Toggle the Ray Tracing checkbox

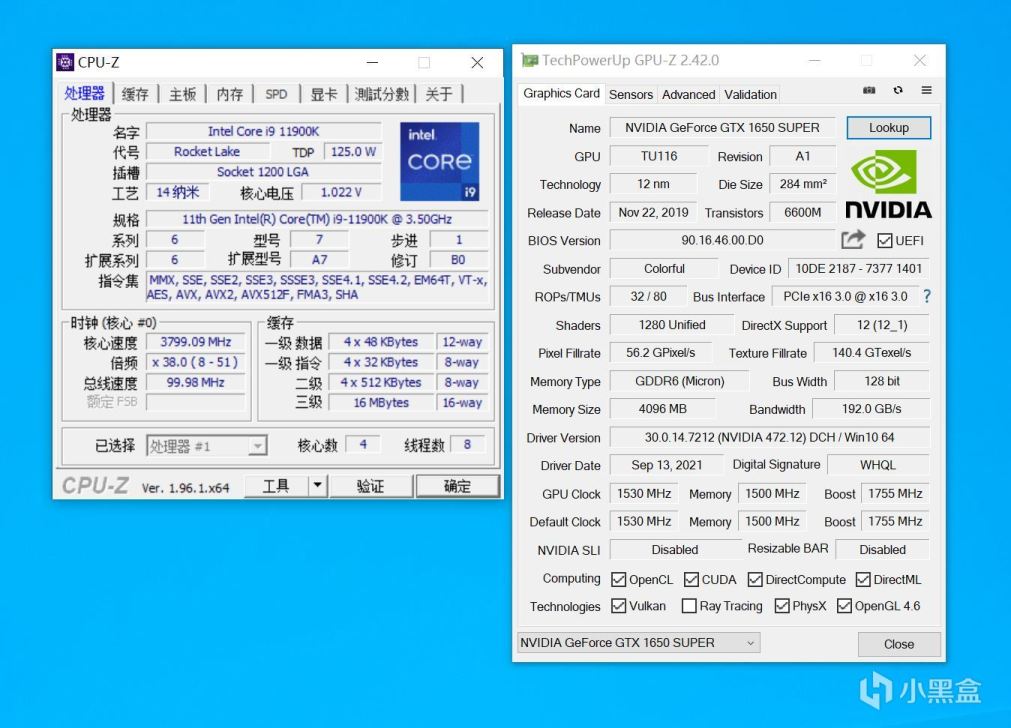pyautogui.click(x=689, y=606)
